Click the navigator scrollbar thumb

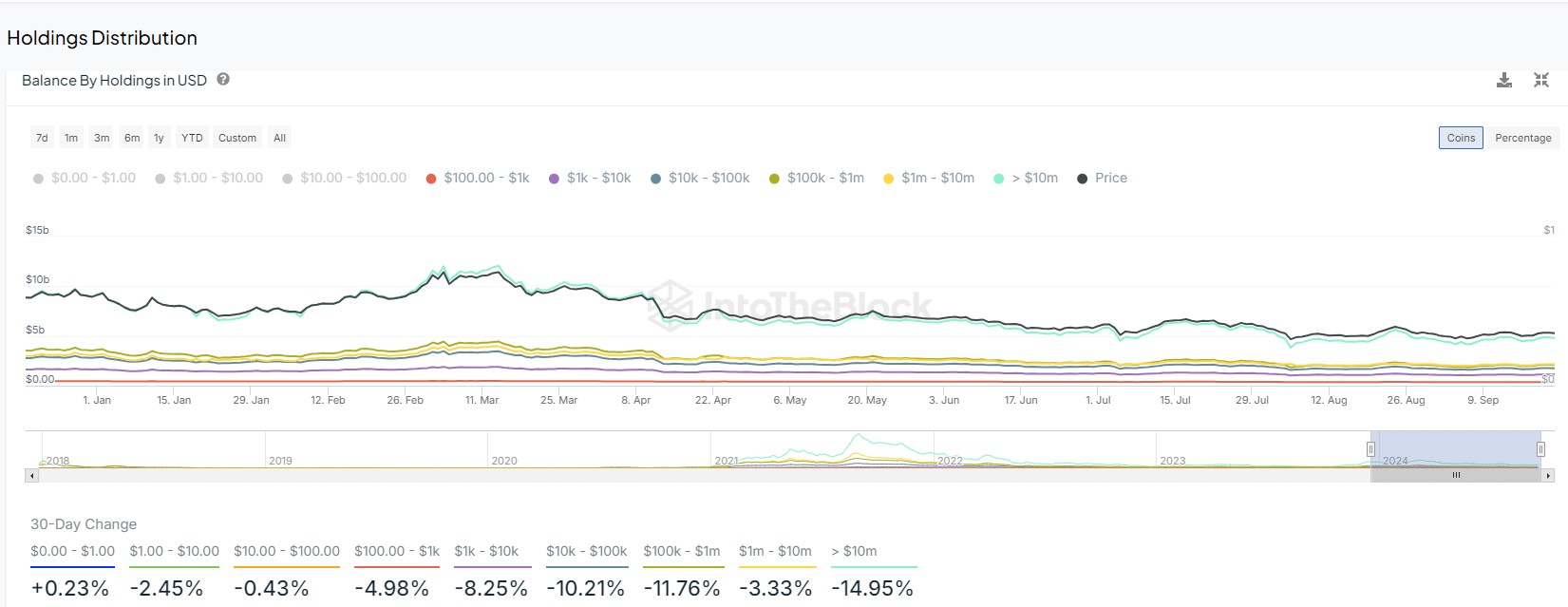[x=1456, y=475]
